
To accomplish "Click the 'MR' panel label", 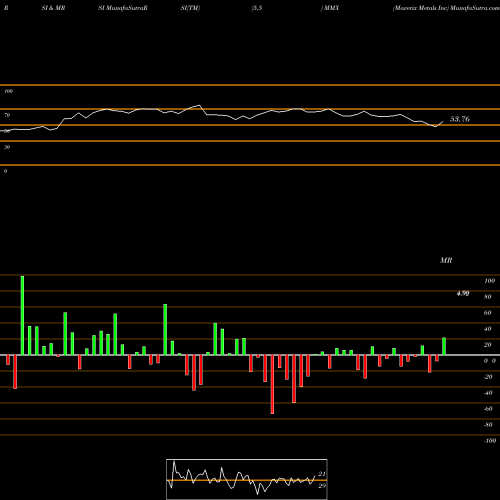I will click(446, 260).
